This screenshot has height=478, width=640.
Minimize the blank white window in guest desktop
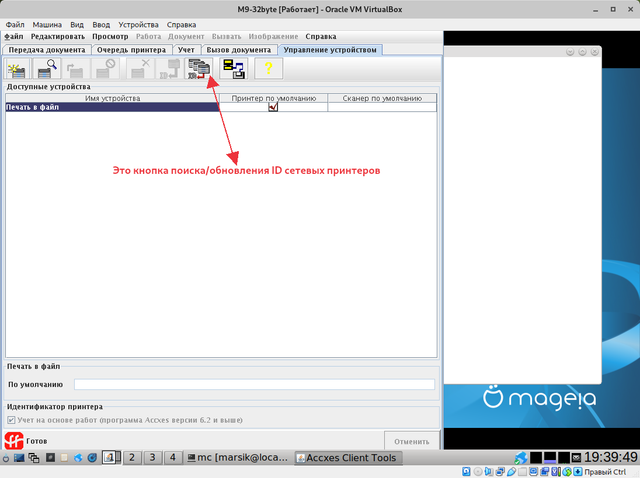tap(570, 51)
